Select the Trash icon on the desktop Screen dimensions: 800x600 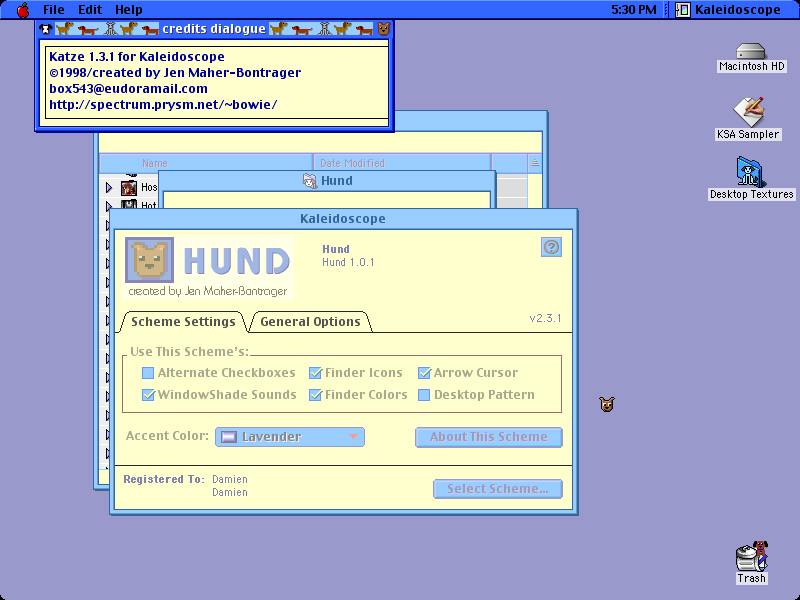tap(752, 563)
